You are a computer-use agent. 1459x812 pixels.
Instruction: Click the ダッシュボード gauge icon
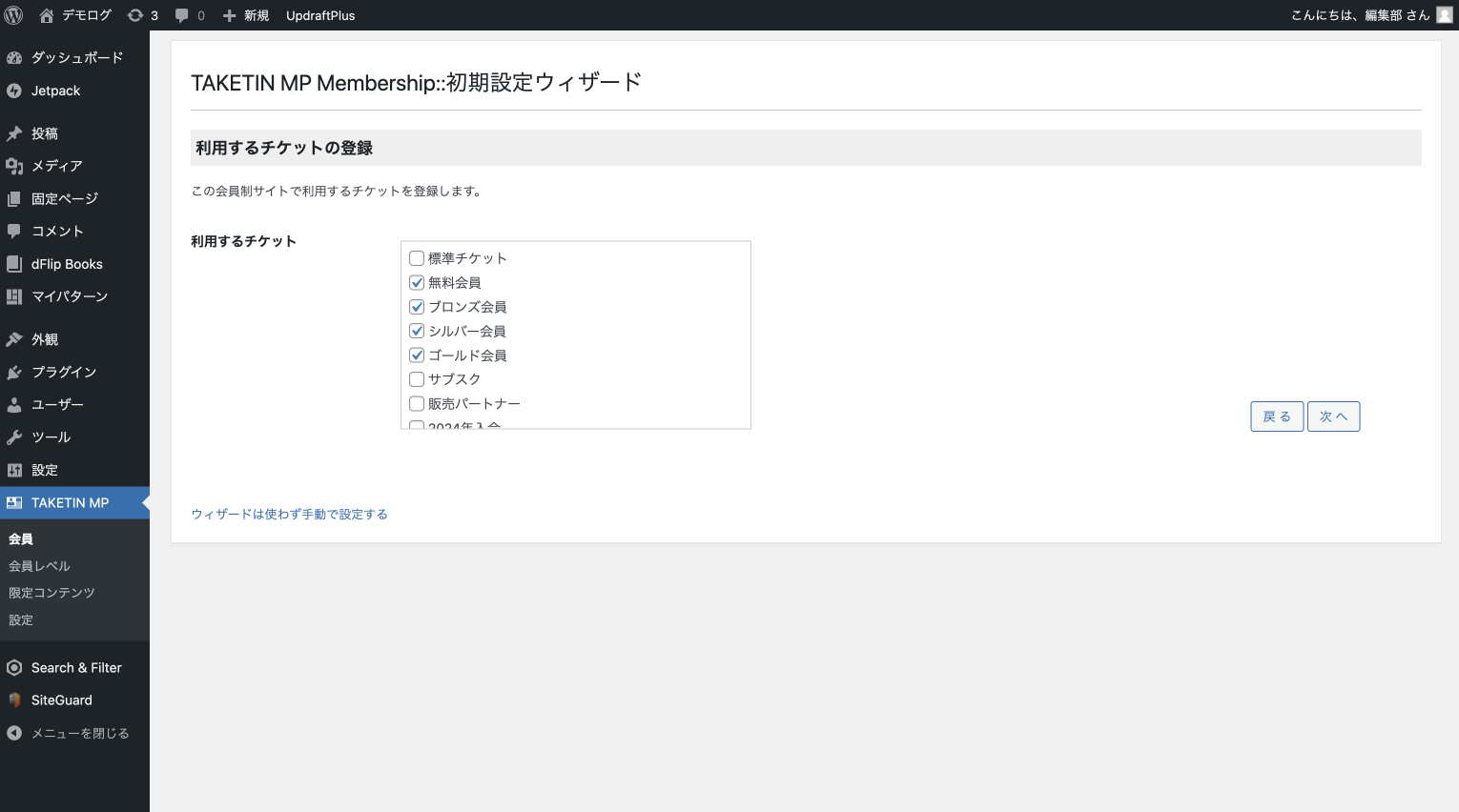tap(14, 58)
